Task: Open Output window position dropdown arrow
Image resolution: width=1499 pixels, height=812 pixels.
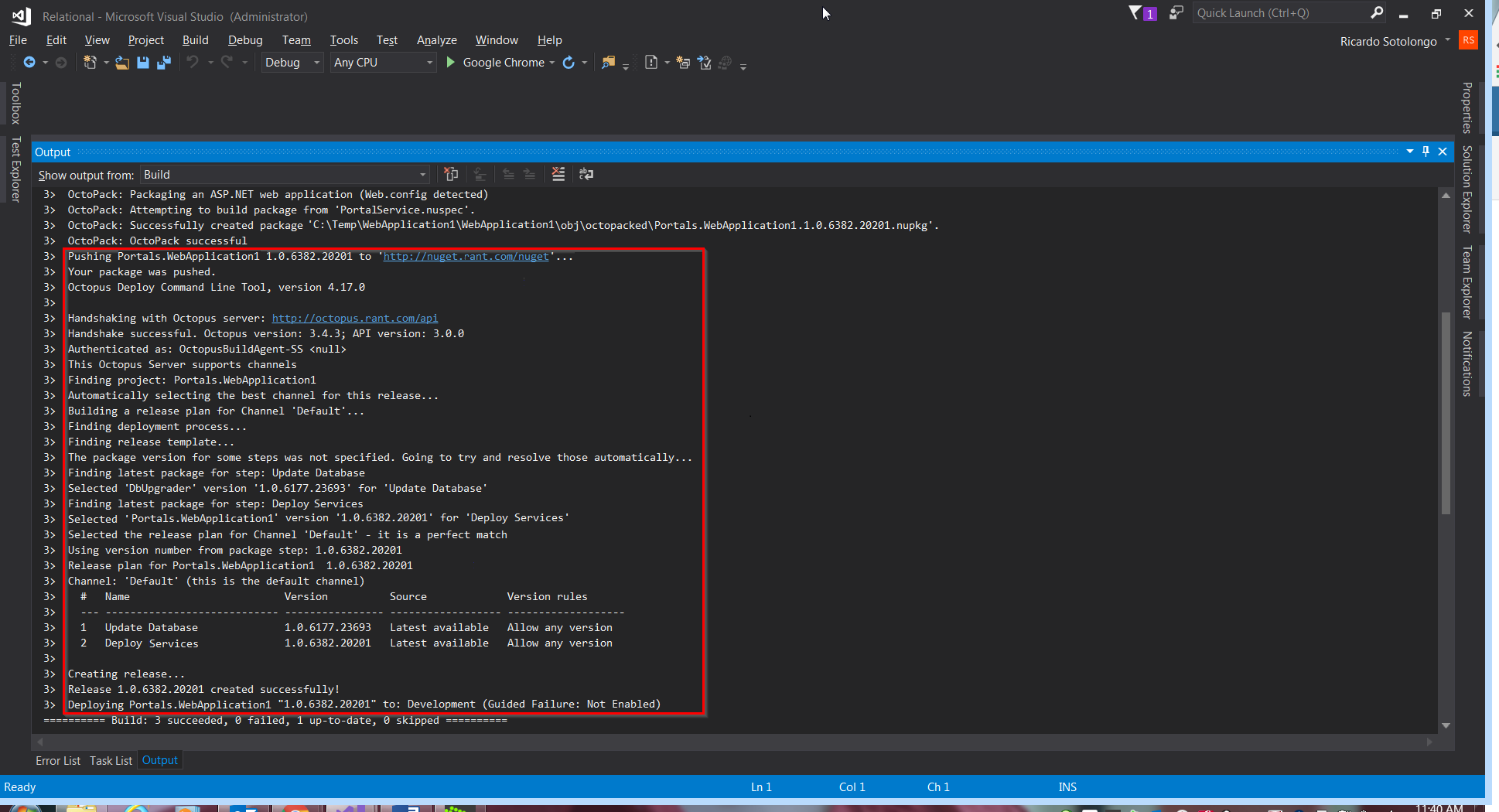Action: (1410, 152)
